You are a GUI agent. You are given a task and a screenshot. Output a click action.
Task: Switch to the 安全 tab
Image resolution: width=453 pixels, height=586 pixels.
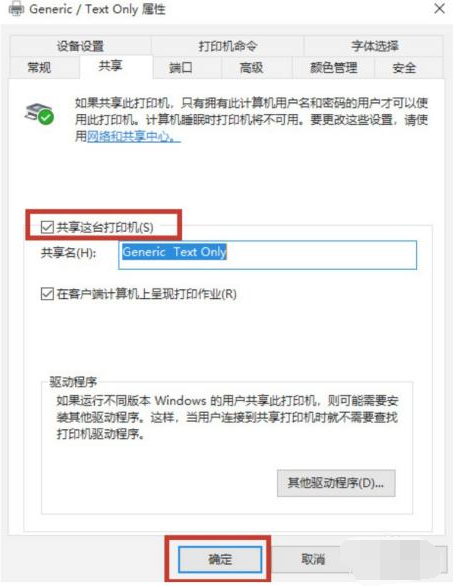pos(404,68)
